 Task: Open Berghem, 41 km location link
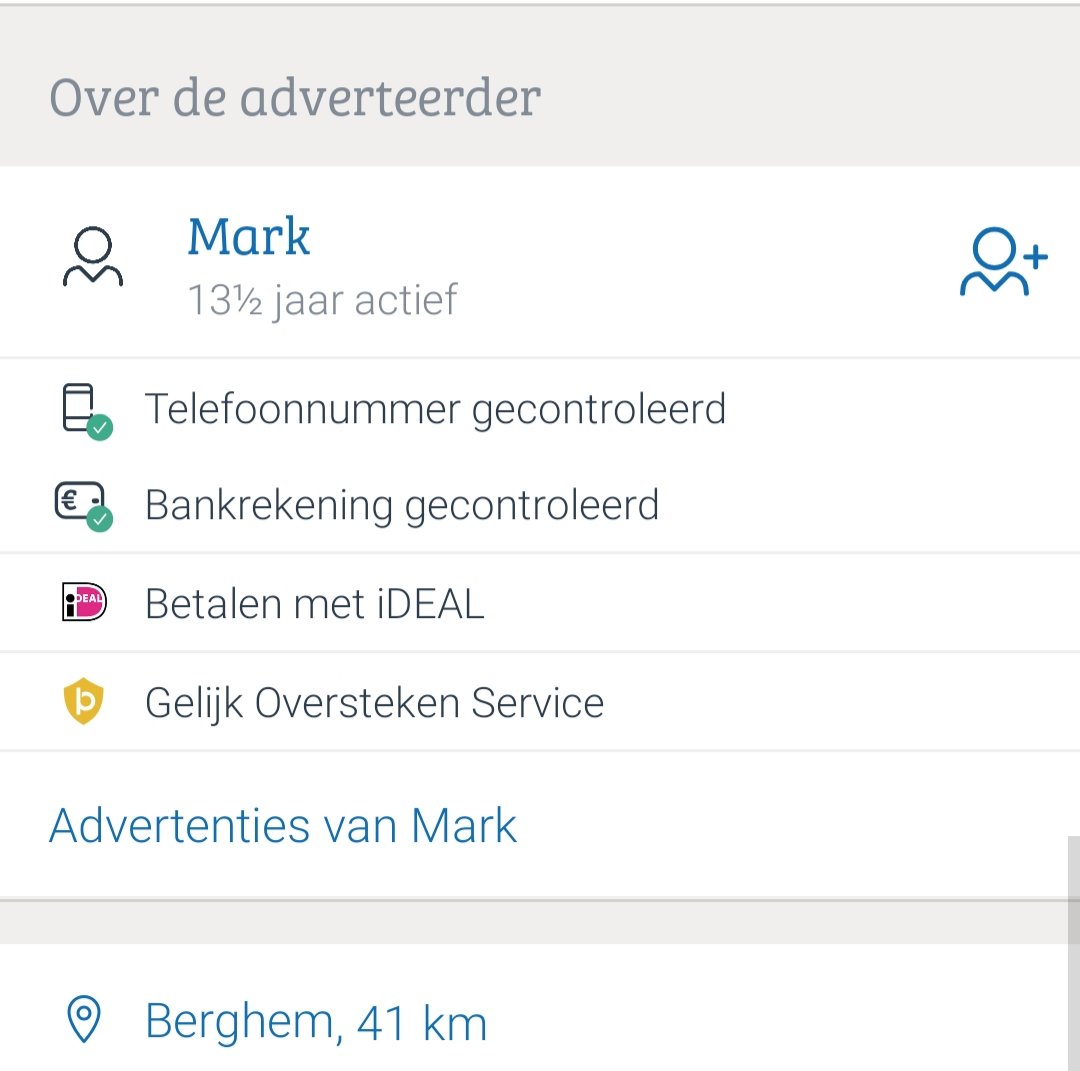(316, 1021)
